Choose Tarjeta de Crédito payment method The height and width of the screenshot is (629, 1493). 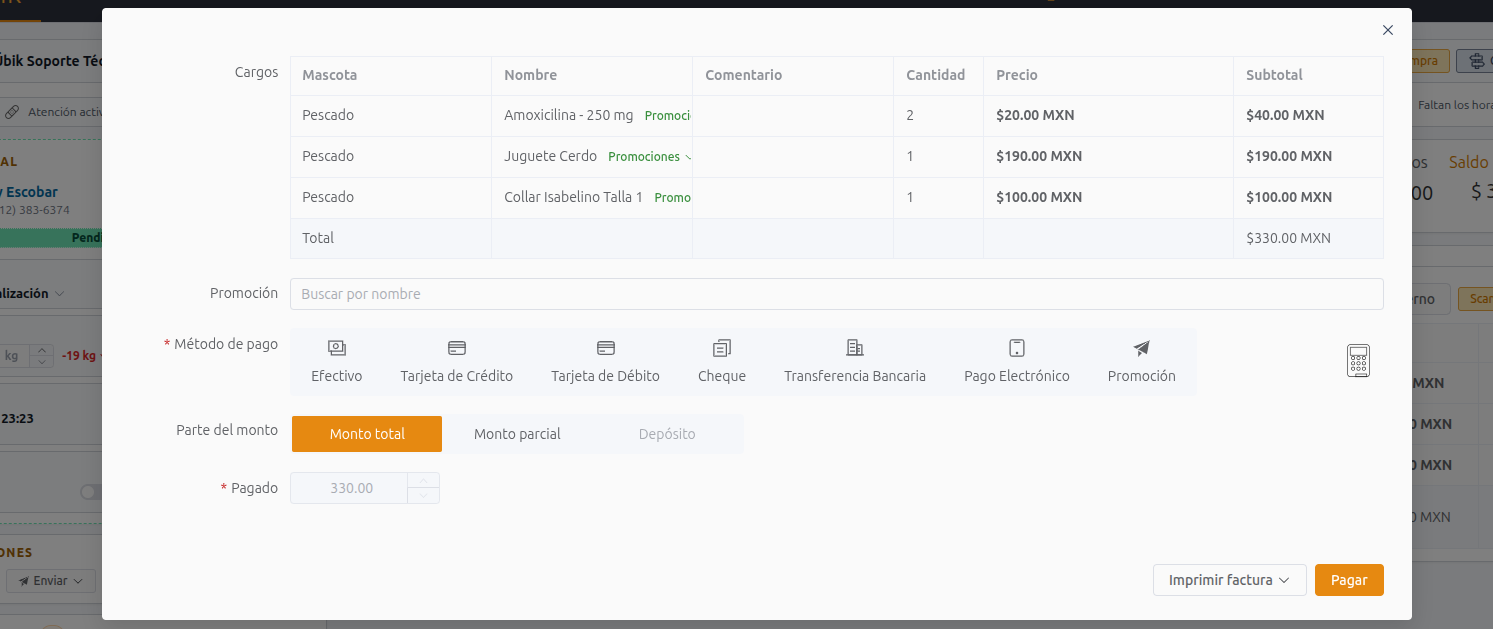point(456,362)
